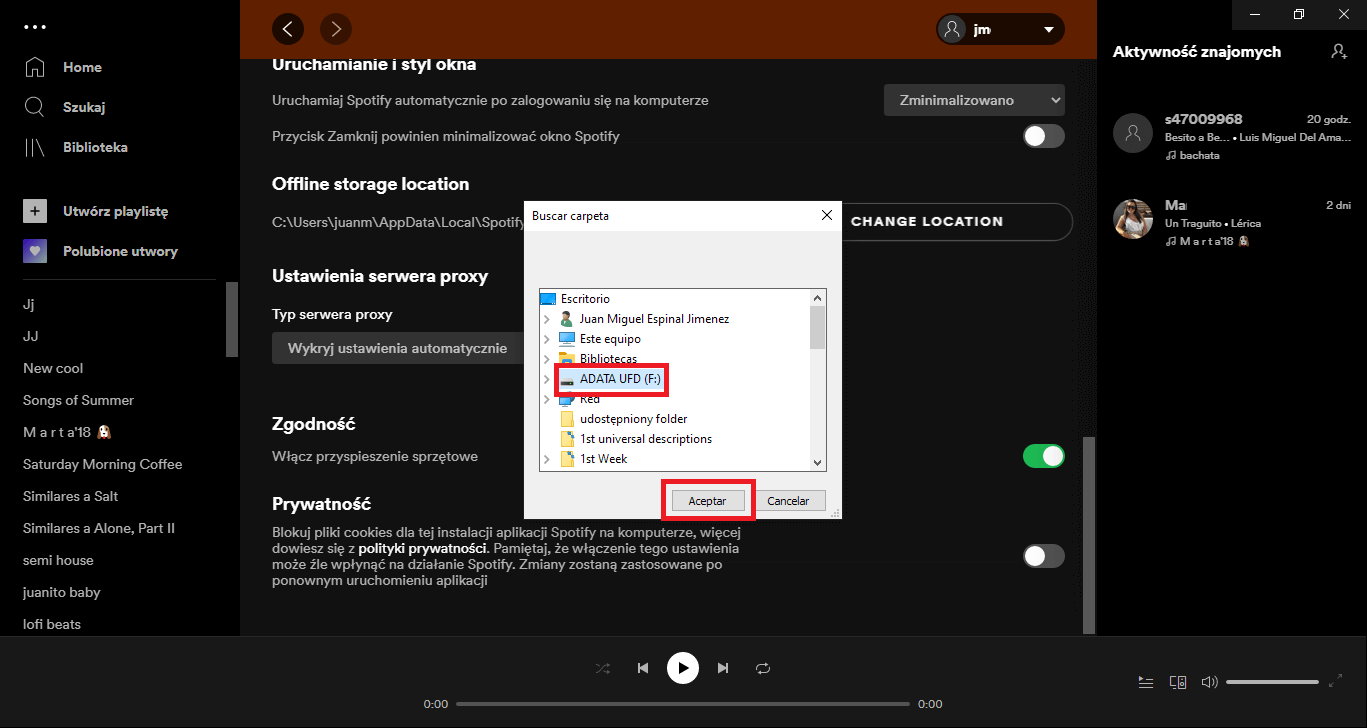This screenshot has width=1367, height=728.
Task: Click the add friend icon
Action: (1339, 51)
